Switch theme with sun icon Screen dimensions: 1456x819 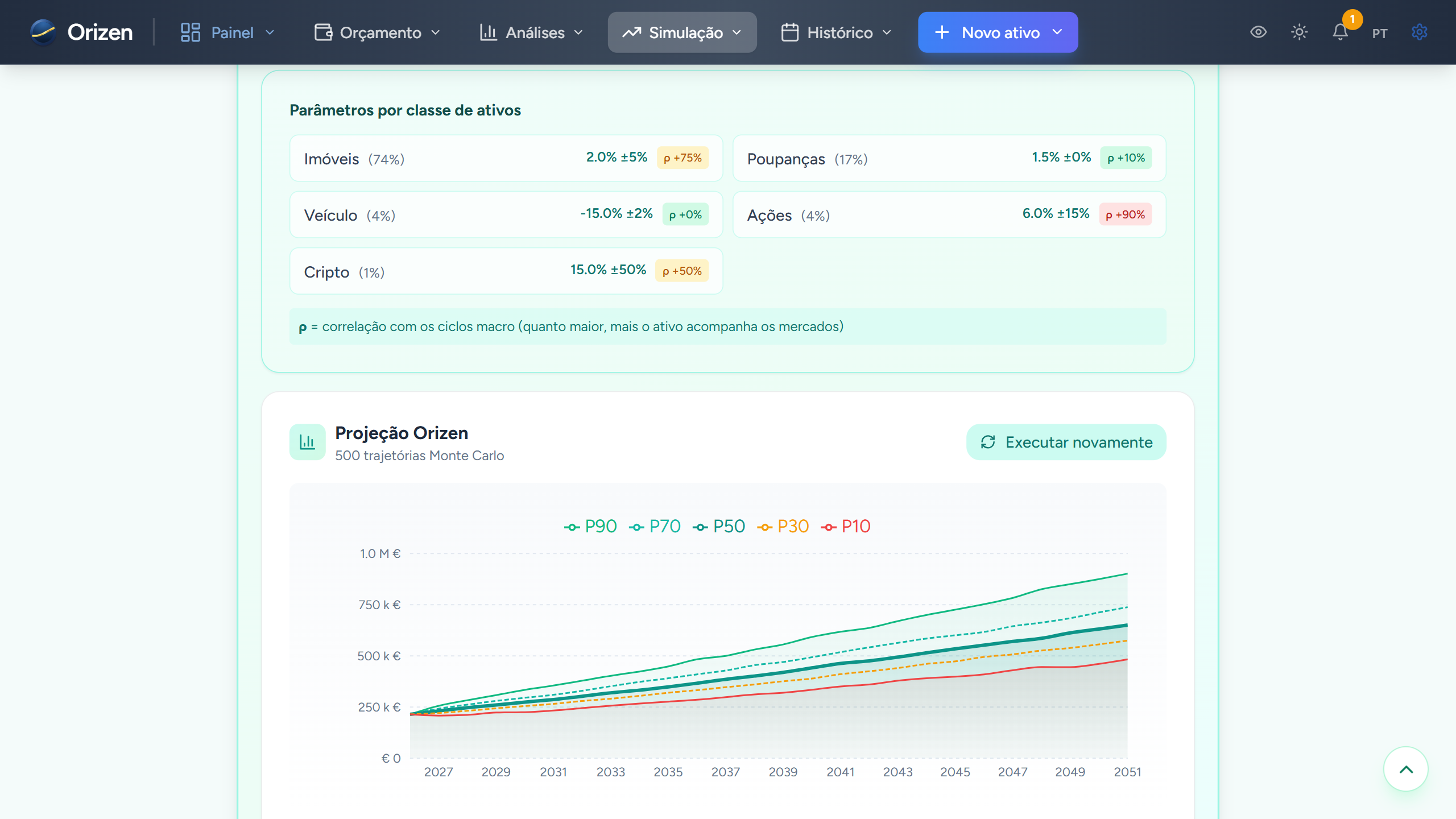pyautogui.click(x=1299, y=32)
